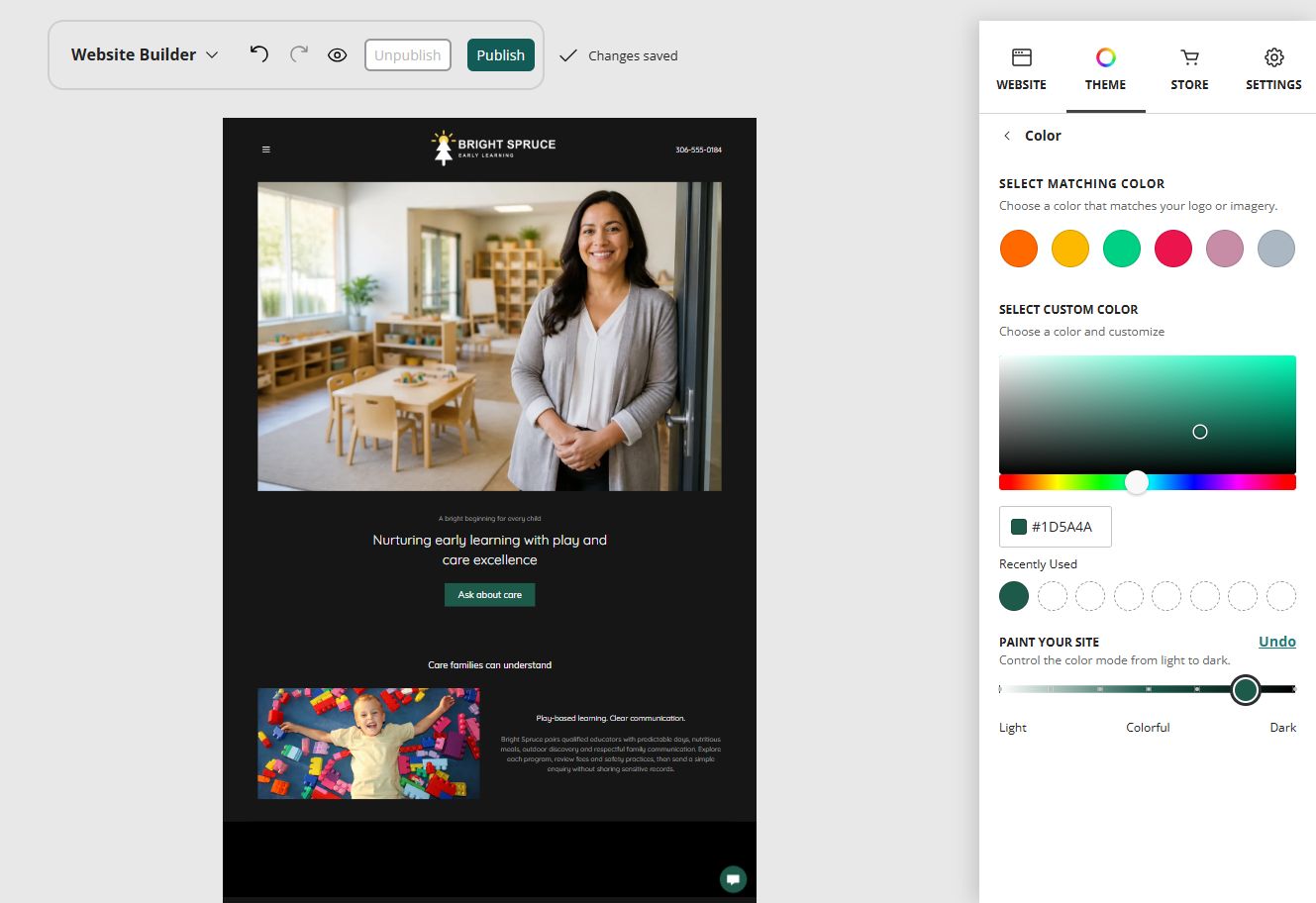
Task: Click the 'Colorful' label under the slider
Action: click(1148, 728)
